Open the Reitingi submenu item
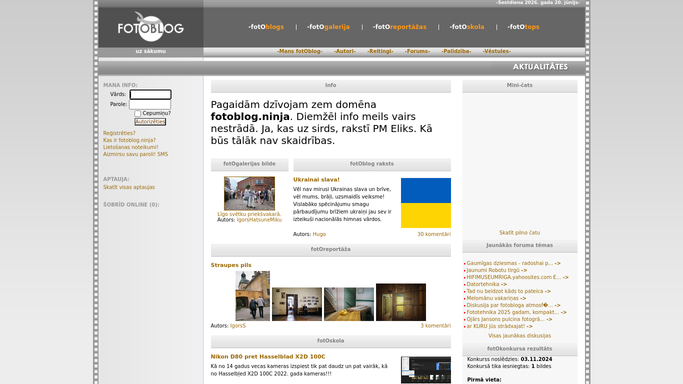The width and height of the screenshot is (683, 384). 380,51
